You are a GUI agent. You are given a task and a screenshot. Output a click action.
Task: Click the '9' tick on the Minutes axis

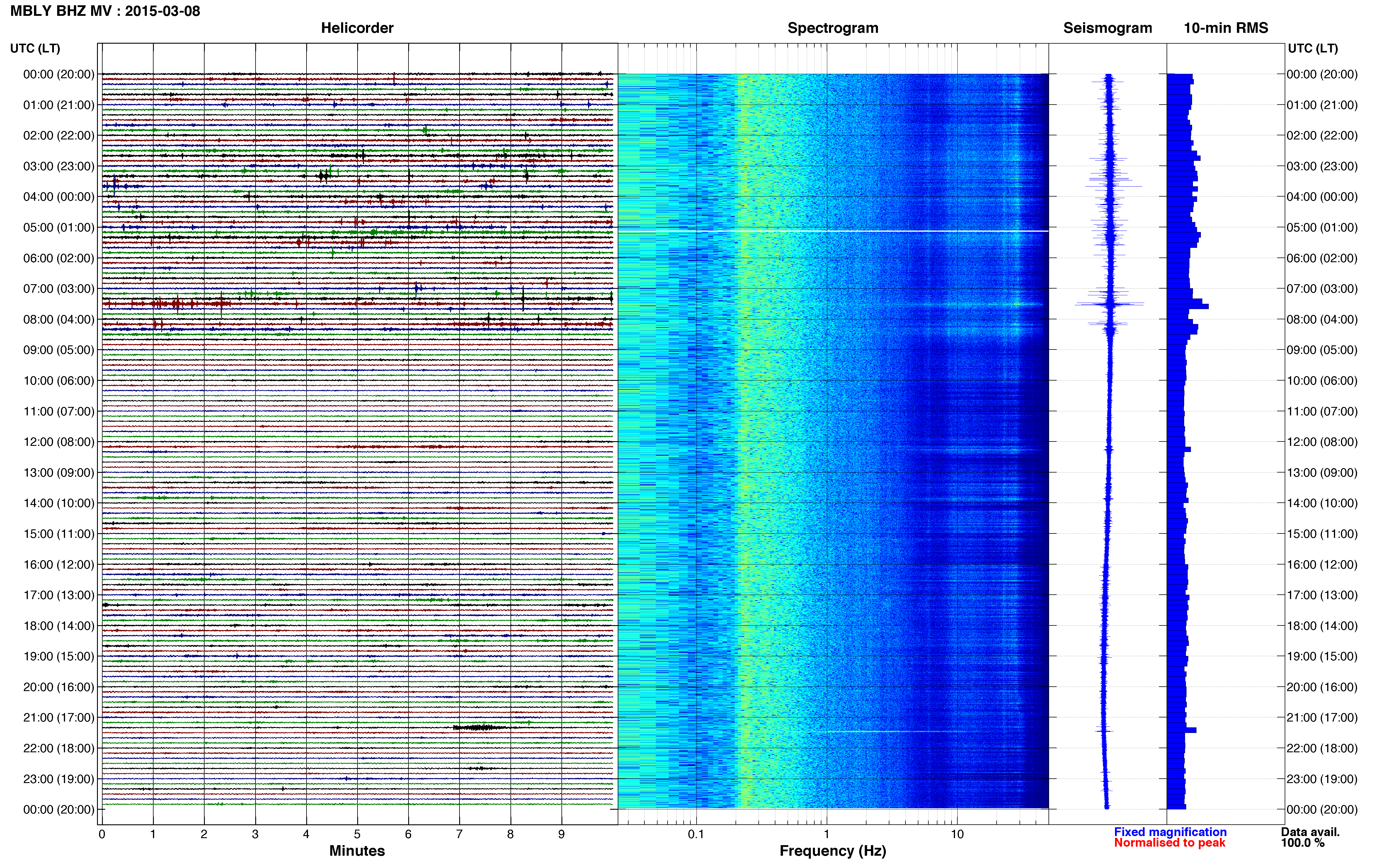coord(561,834)
